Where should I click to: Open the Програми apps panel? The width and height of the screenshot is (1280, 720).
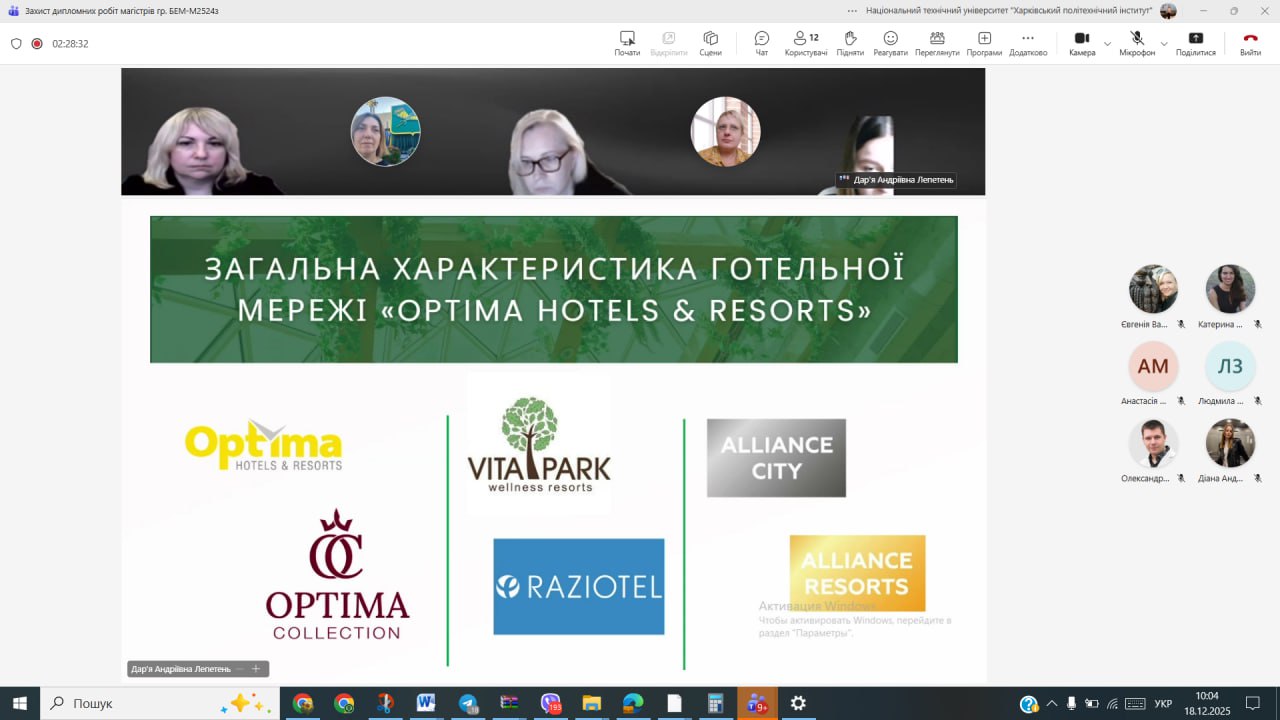tap(984, 43)
